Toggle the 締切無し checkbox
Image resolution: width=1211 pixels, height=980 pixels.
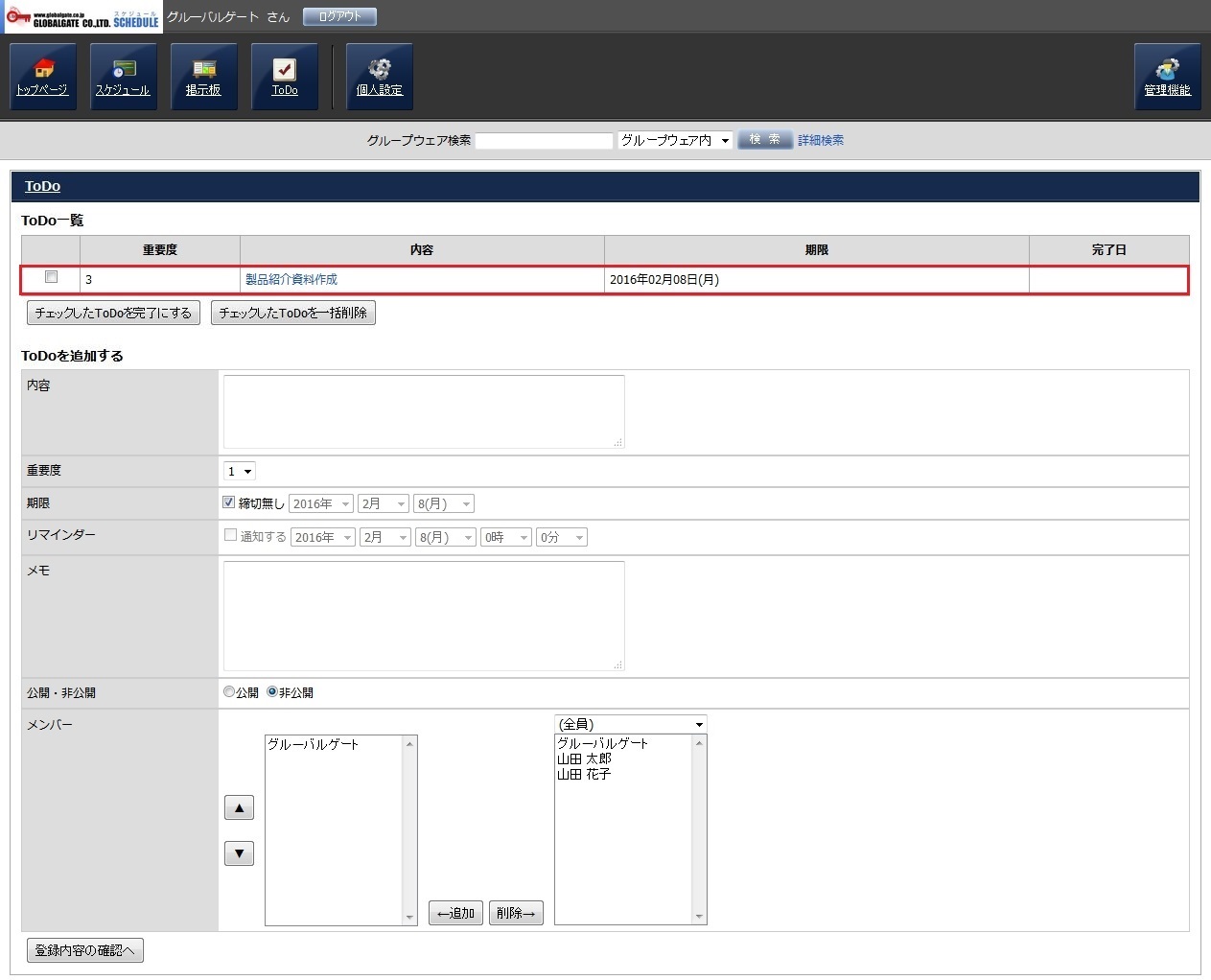point(229,502)
